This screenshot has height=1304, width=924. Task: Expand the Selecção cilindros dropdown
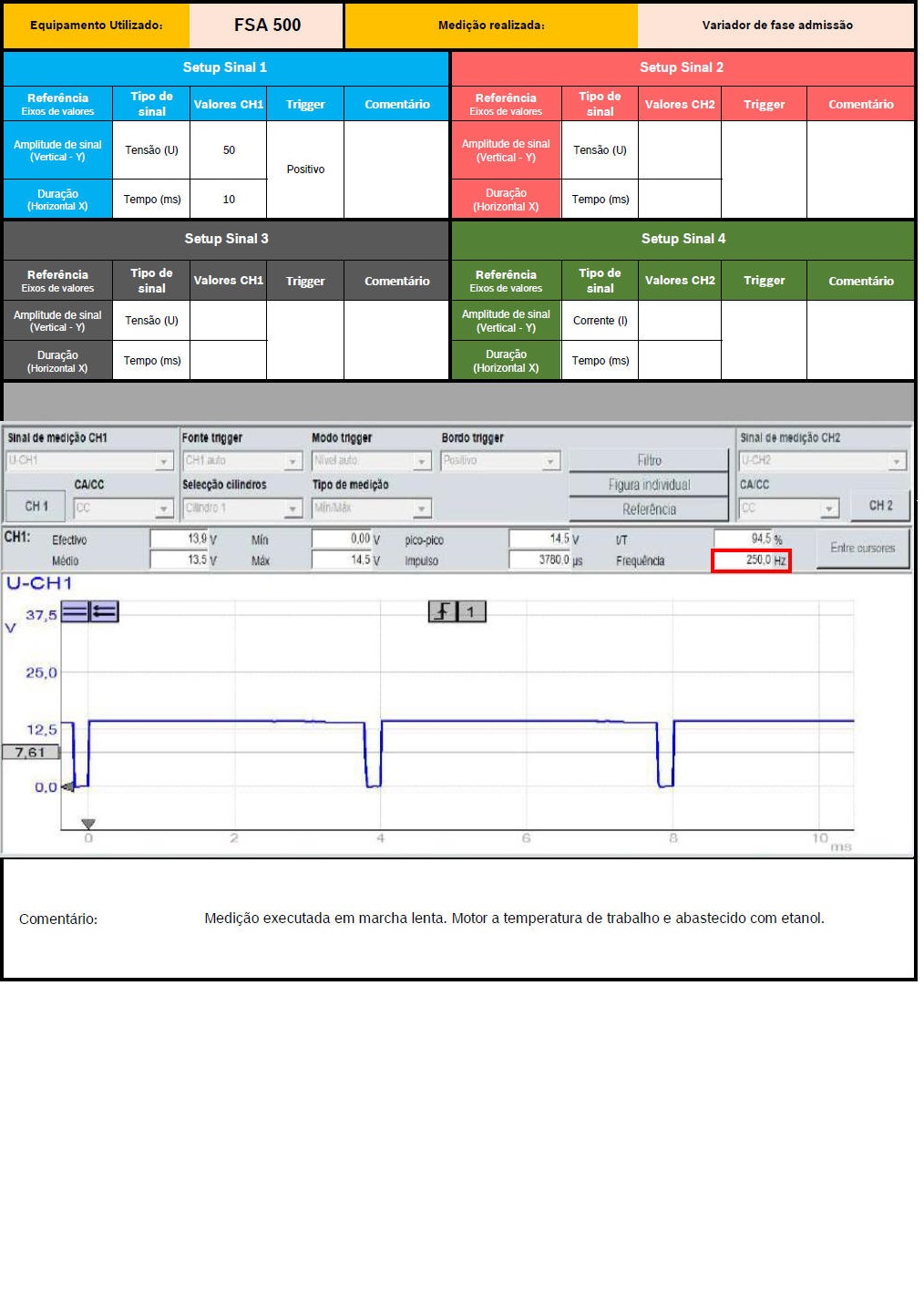pos(242,508)
